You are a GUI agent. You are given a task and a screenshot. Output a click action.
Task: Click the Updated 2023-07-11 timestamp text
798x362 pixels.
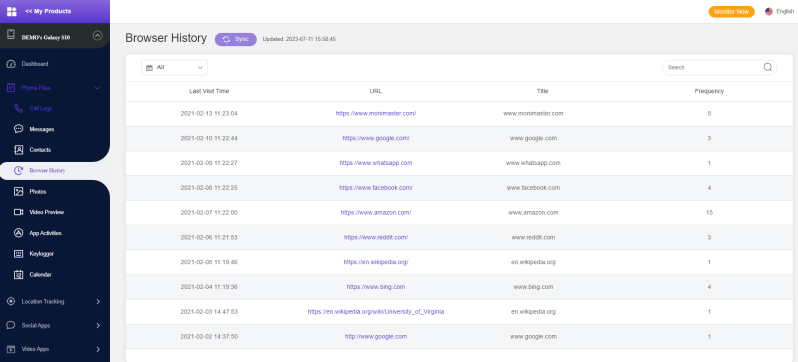tap(299, 39)
